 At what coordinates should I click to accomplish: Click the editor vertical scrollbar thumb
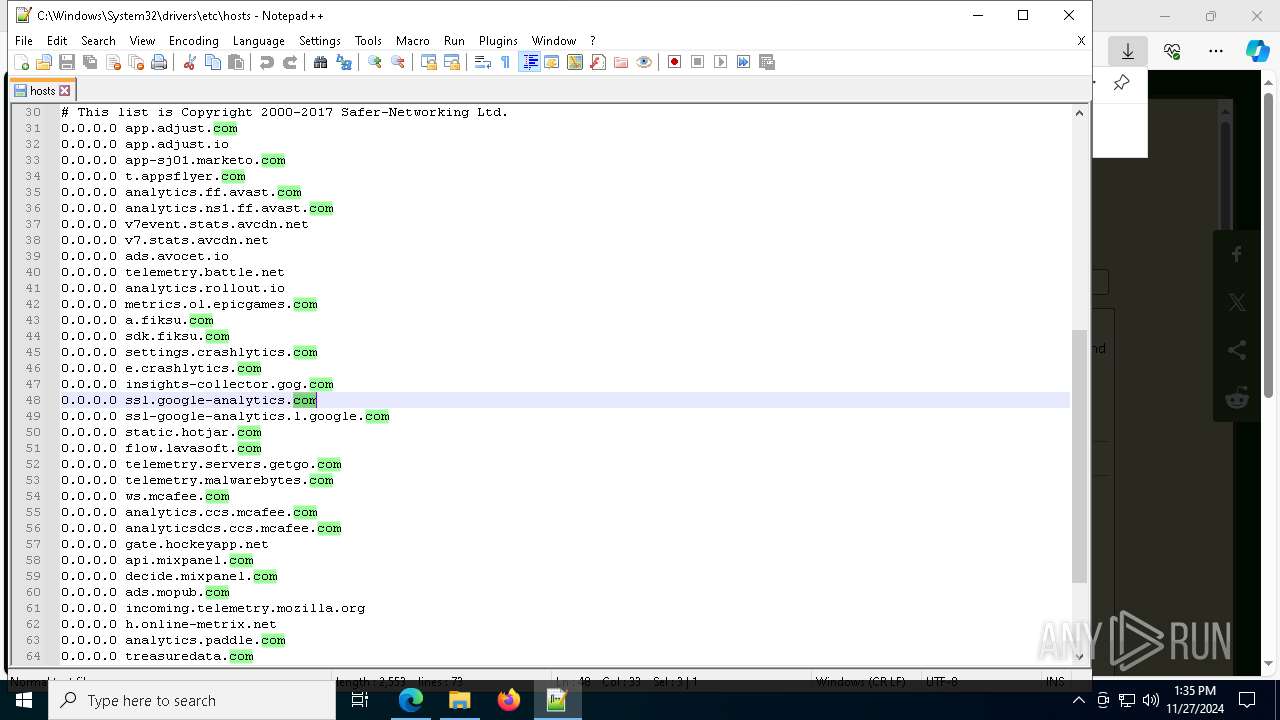pos(1079,456)
